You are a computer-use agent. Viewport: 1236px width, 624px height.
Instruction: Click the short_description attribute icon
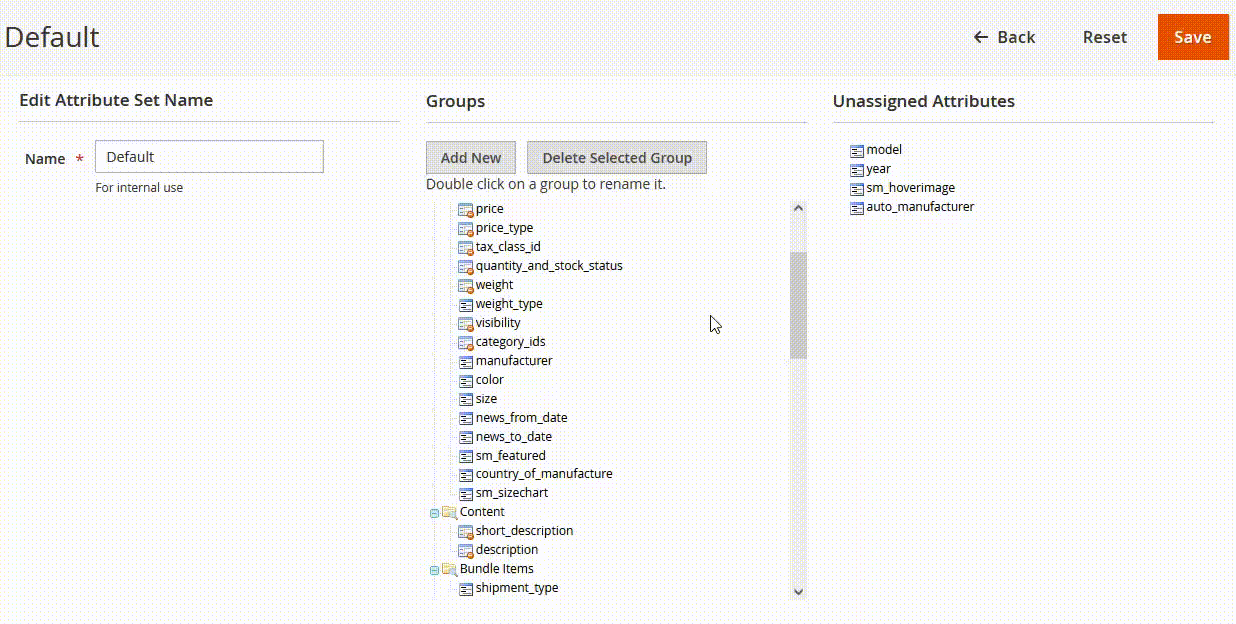click(x=465, y=531)
